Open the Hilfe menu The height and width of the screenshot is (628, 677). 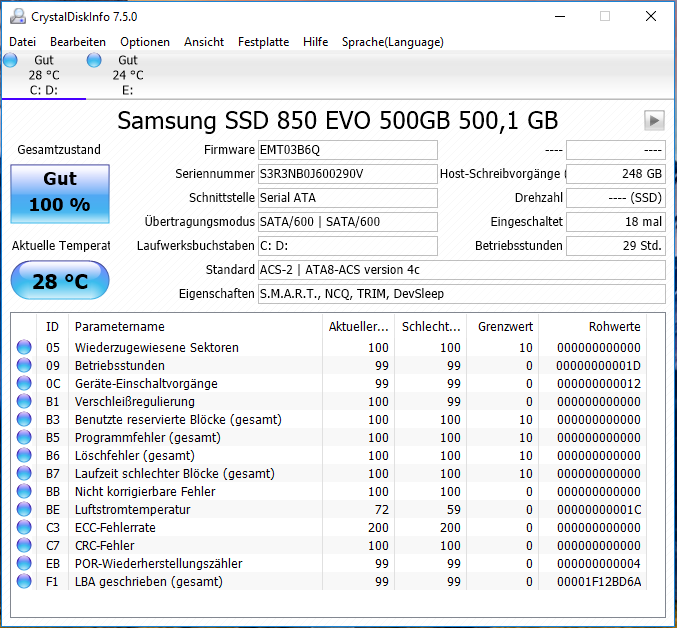pos(315,42)
